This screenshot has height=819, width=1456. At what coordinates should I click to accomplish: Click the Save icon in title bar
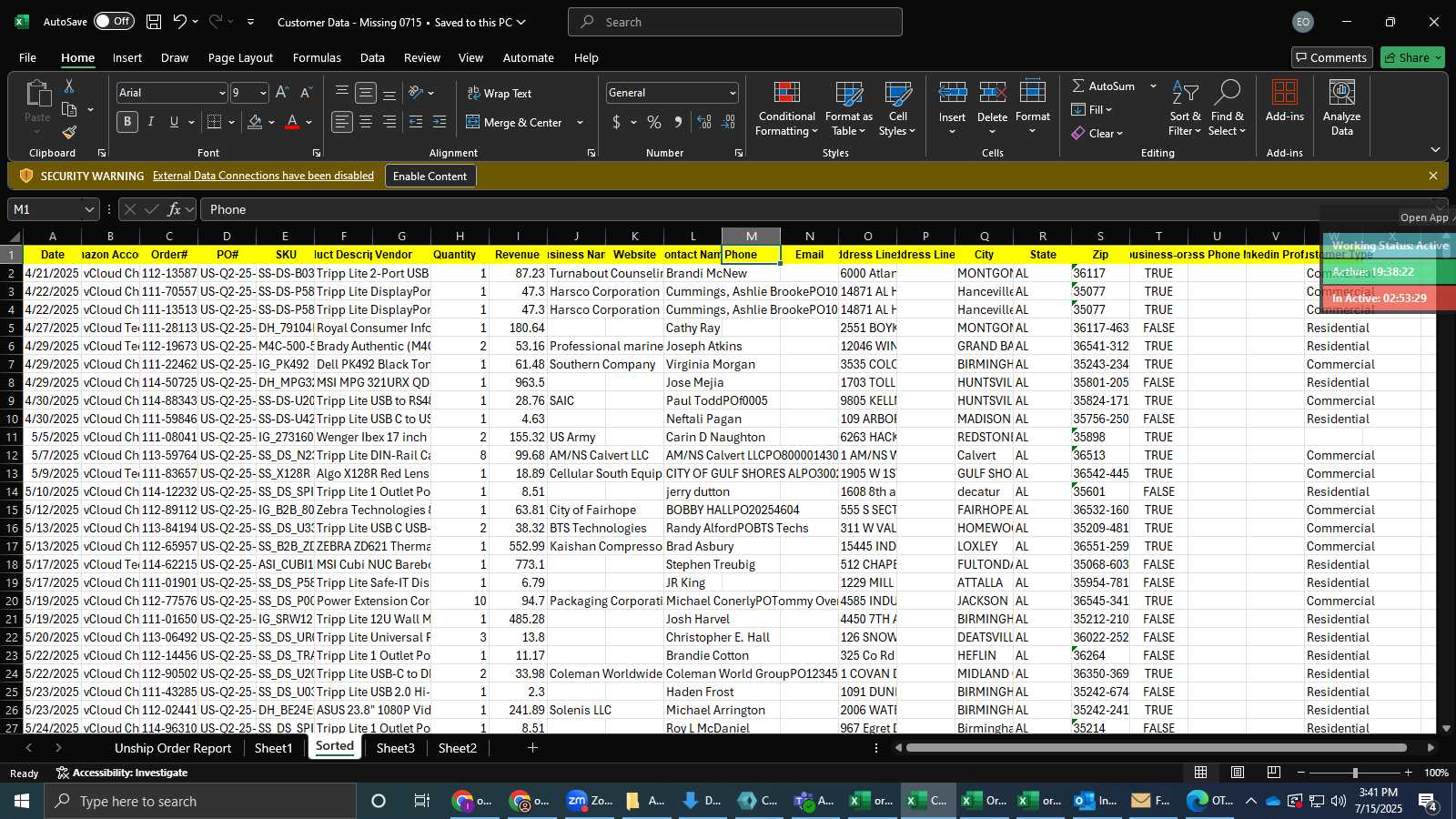pyautogui.click(x=154, y=22)
